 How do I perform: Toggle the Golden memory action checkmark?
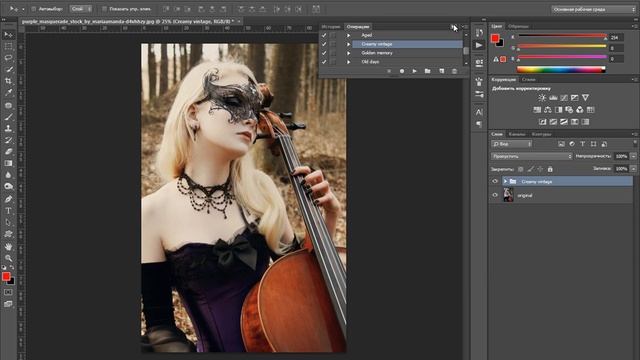[324, 53]
